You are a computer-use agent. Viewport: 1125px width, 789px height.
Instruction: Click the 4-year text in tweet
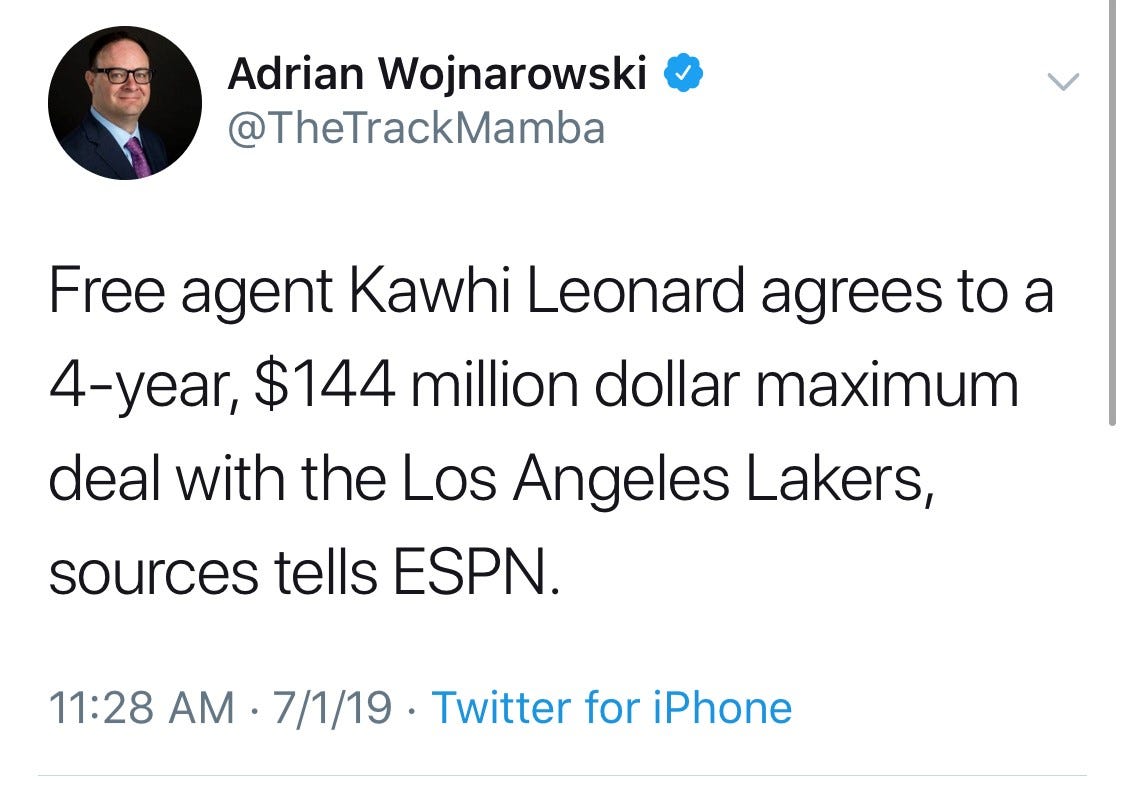coord(138,387)
